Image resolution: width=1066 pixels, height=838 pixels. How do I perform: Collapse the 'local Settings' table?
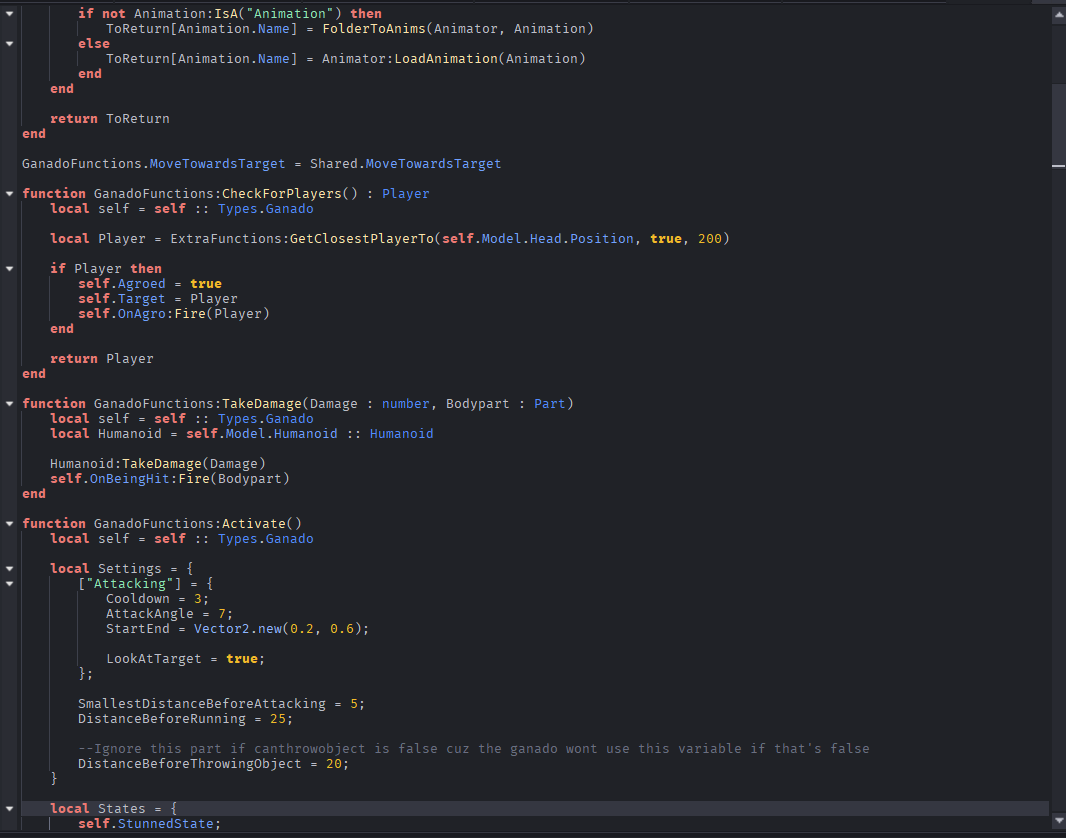click(x=10, y=568)
